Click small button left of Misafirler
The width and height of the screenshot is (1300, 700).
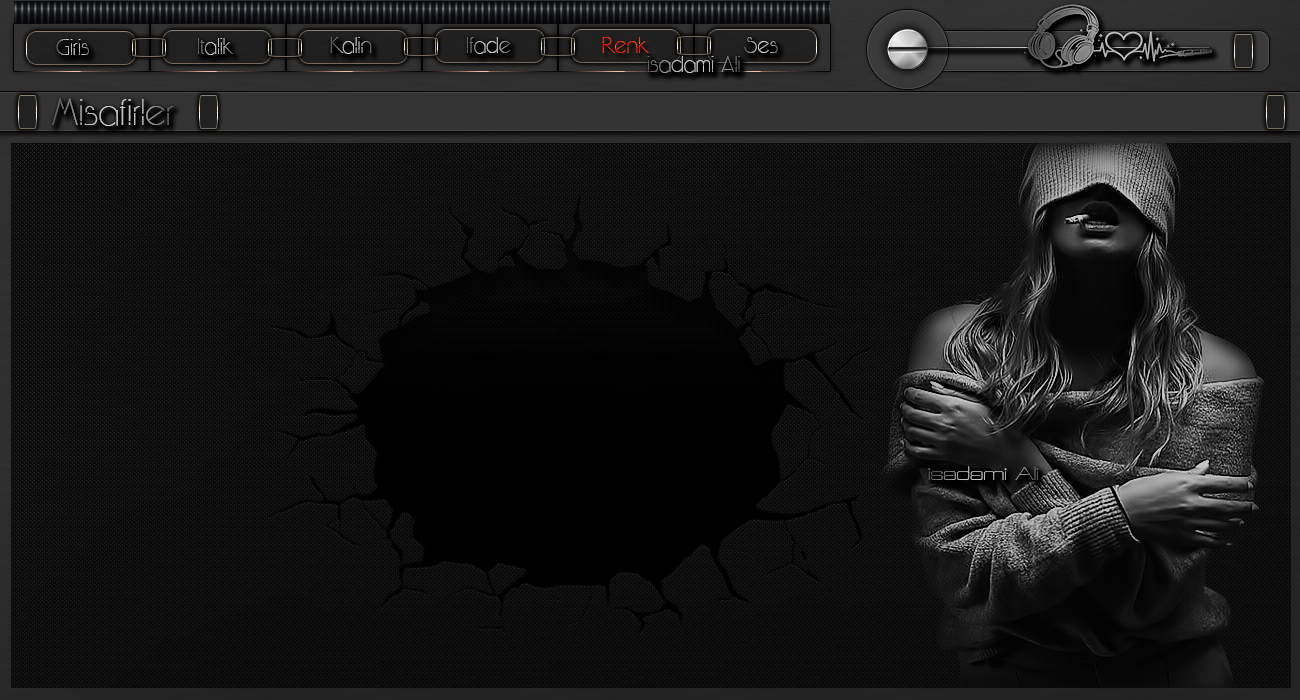tap(27, 113)
